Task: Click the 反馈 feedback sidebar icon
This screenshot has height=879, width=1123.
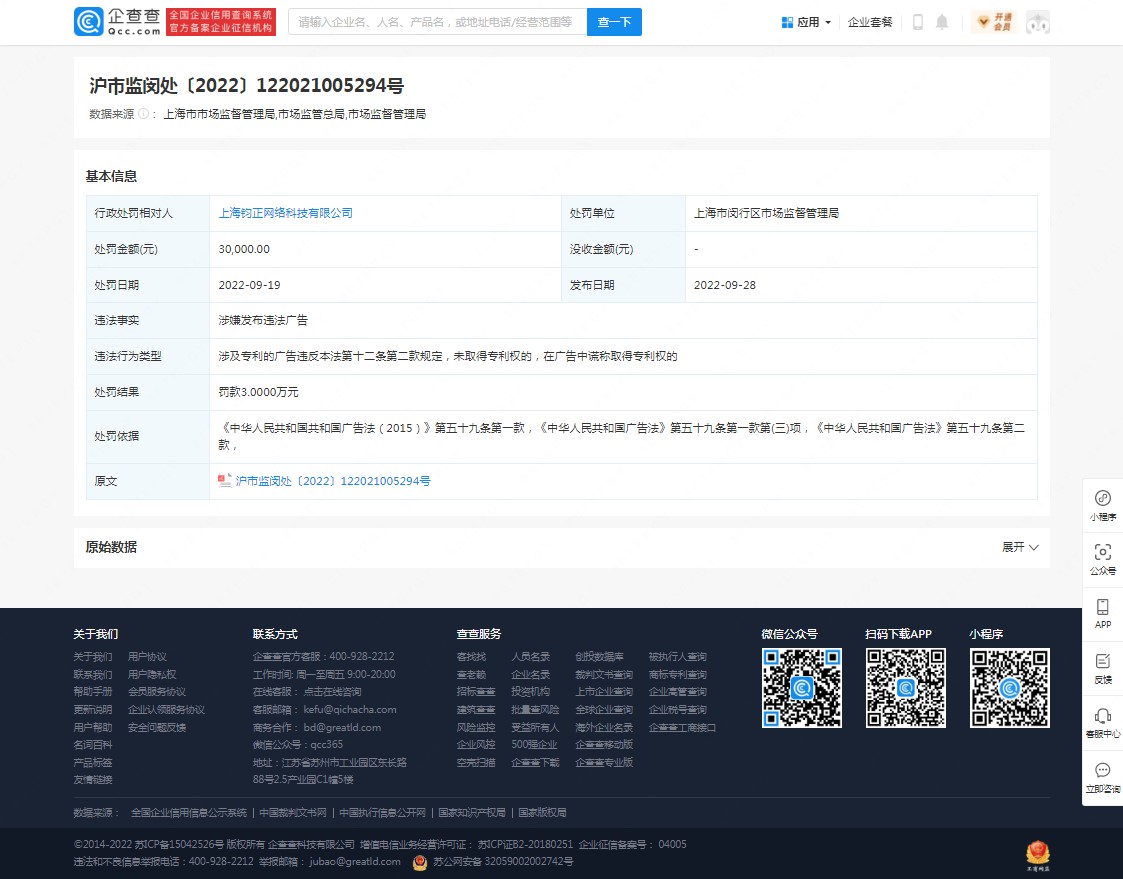Action: pos(1102,668)
